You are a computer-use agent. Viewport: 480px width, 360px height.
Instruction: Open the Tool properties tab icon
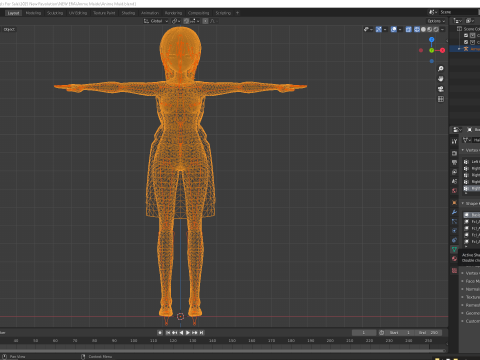coord(454,141)
